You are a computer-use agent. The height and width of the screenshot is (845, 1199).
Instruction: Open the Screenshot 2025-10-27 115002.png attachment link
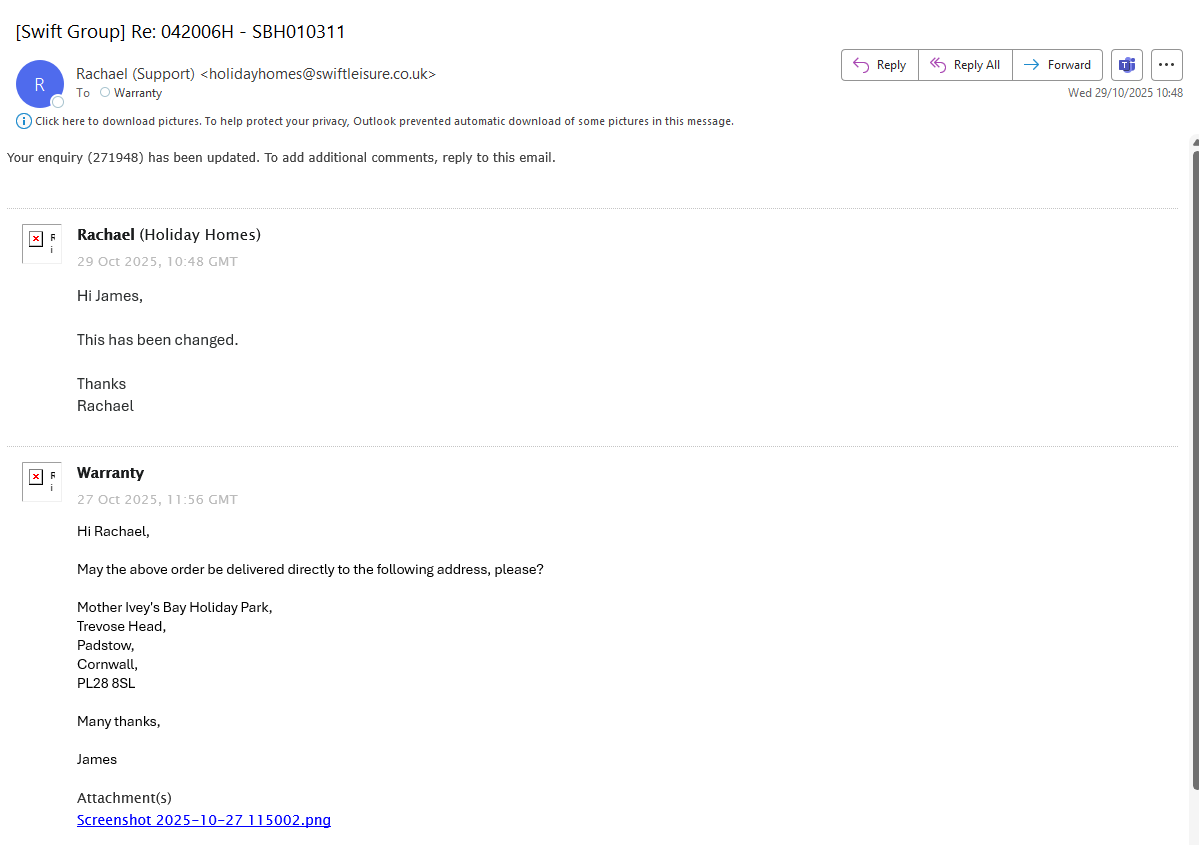click(x=204, y=820)
